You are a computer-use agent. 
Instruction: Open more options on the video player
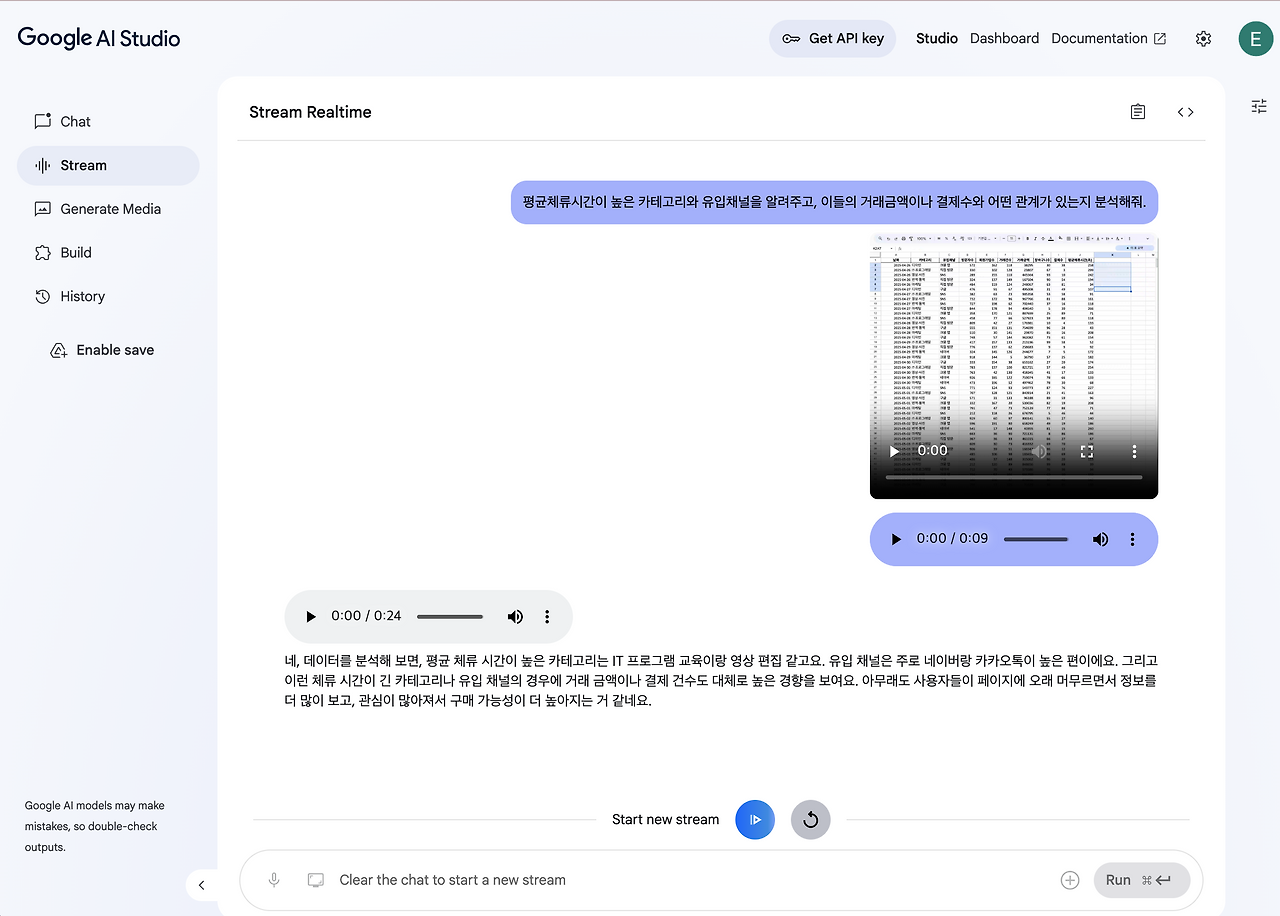pyautogui.click(x=1134, y=451)
